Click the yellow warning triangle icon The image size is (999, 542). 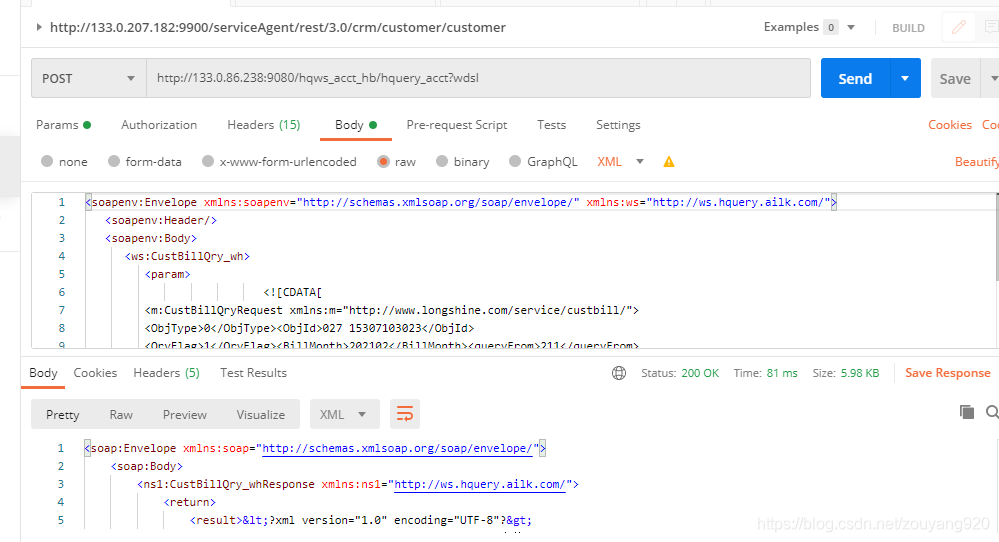tap(668, 162)
